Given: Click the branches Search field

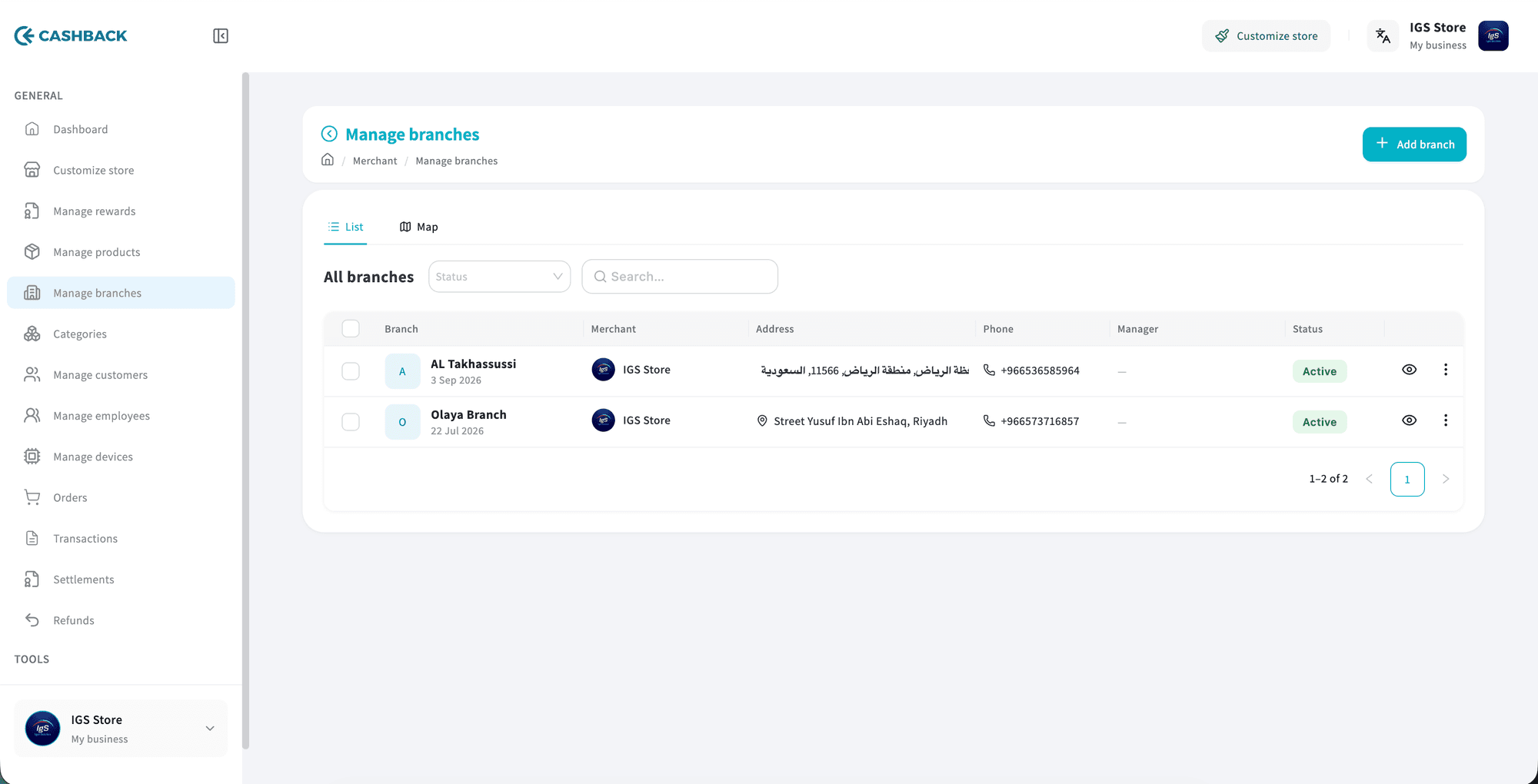Looking at the screenshot, I should coord(680,277).
